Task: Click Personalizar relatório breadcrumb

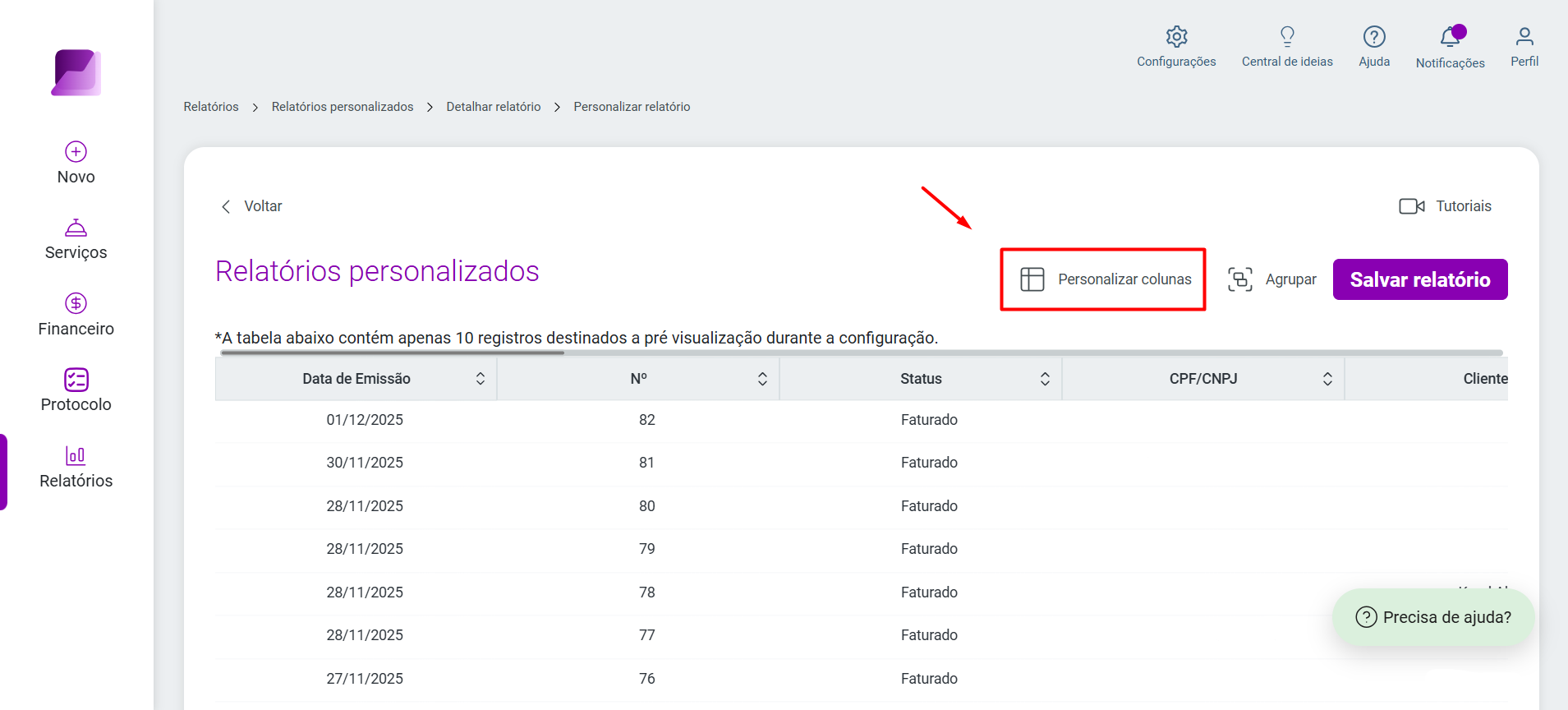Action: pos(632,107)
